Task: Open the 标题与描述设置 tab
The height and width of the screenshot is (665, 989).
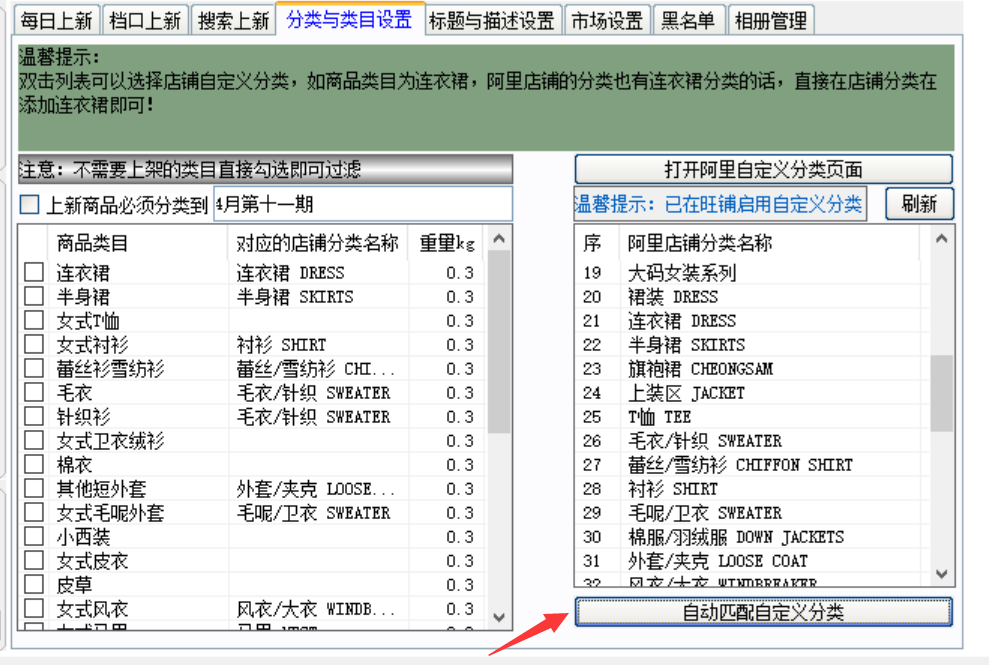Action: 491,21
